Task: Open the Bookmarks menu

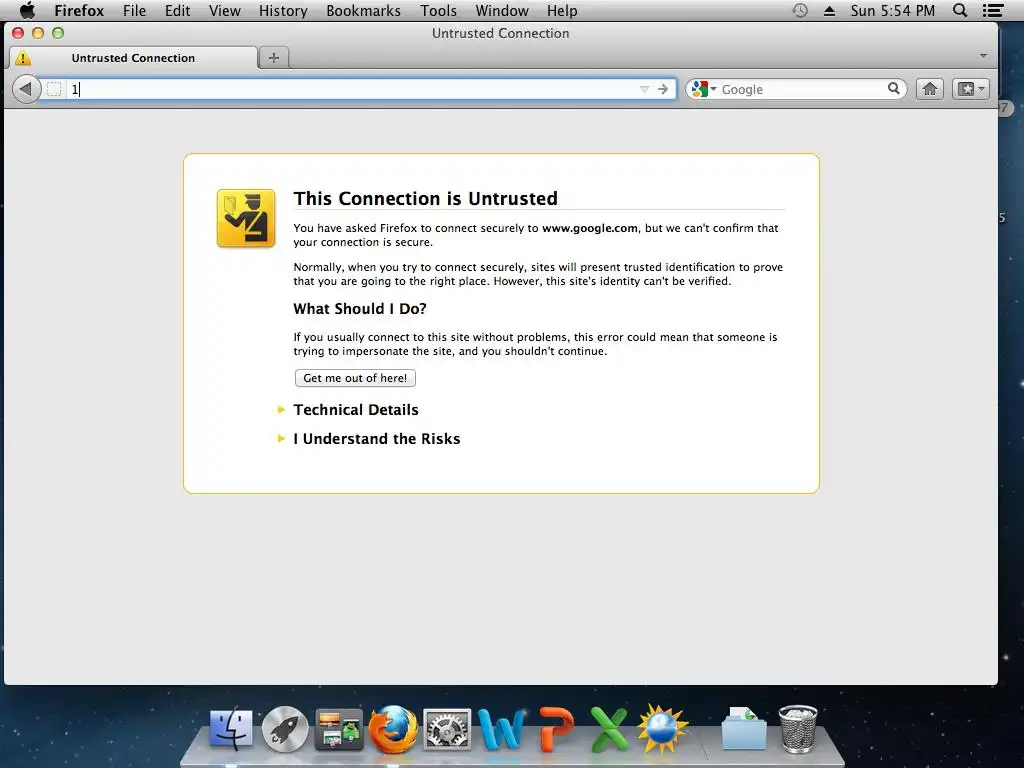Action: (x=364, y=10)
